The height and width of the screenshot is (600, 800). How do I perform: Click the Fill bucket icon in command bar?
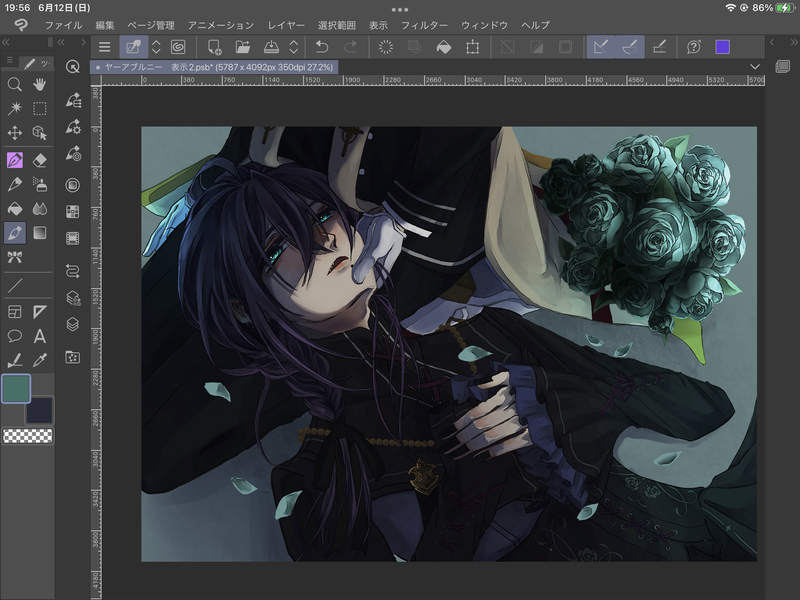[x=444, y=47]
